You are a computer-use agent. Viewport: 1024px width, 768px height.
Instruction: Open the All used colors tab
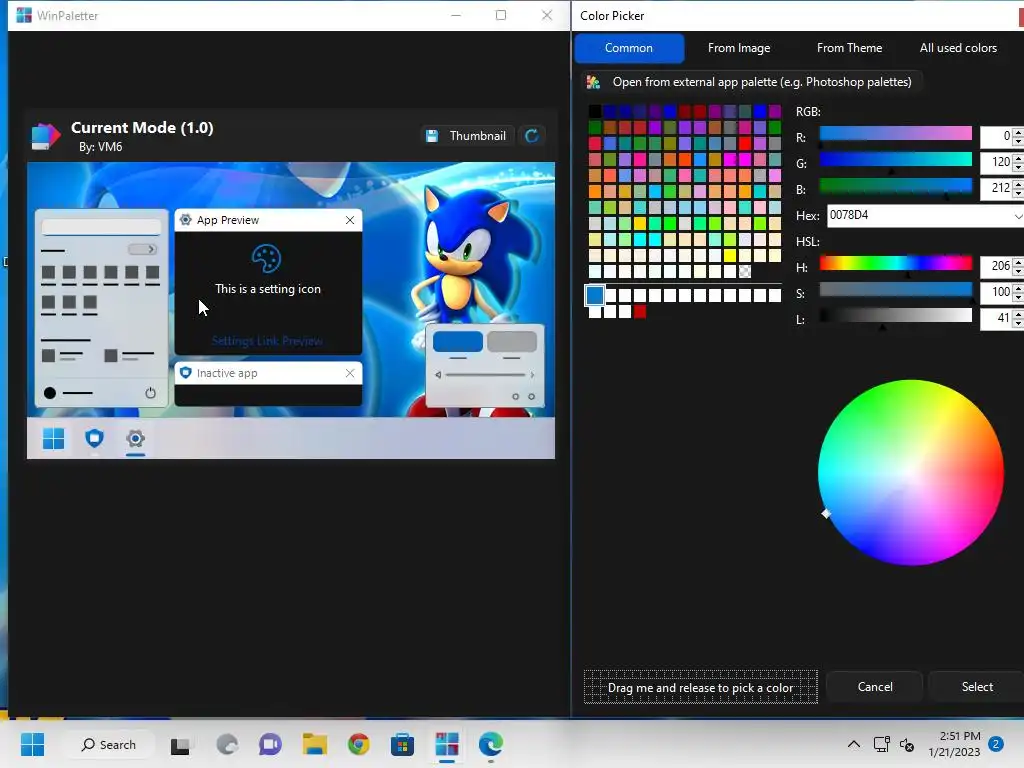pyautogui.click(x=958, y=48)
